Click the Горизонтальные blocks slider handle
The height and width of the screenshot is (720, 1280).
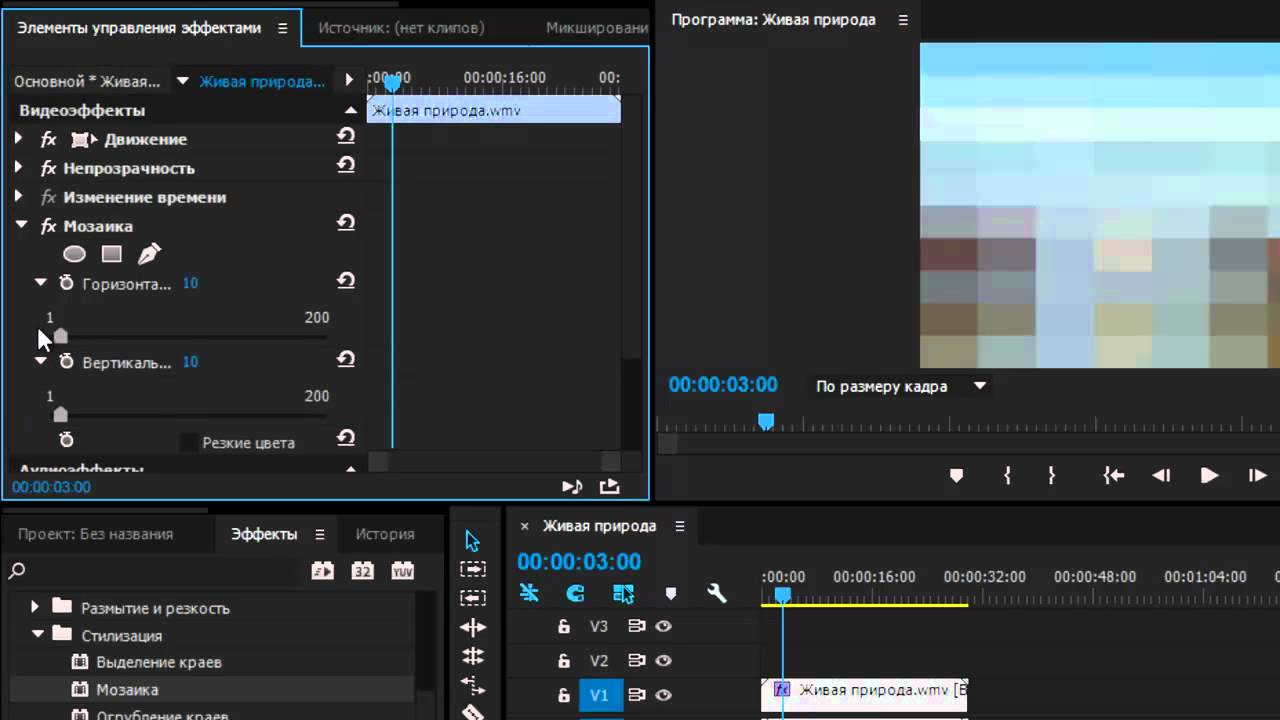(x=60, y=336)
